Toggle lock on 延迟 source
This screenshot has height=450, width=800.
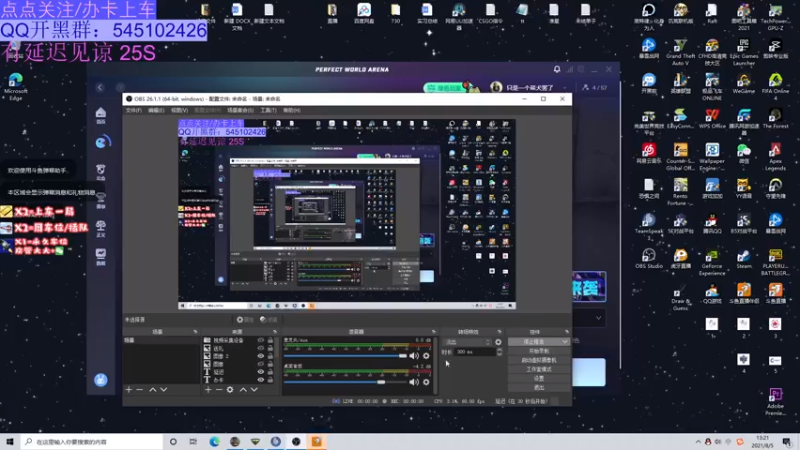coord(270,372)
